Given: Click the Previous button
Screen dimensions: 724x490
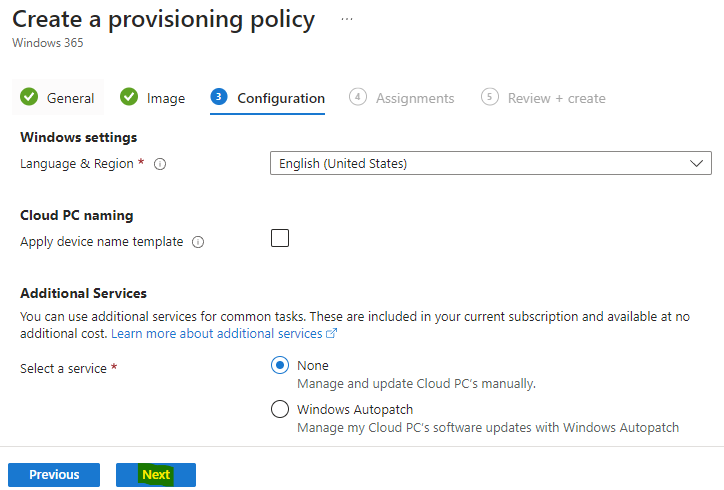Looking at the screenshot, I should [x=54, y=475].
